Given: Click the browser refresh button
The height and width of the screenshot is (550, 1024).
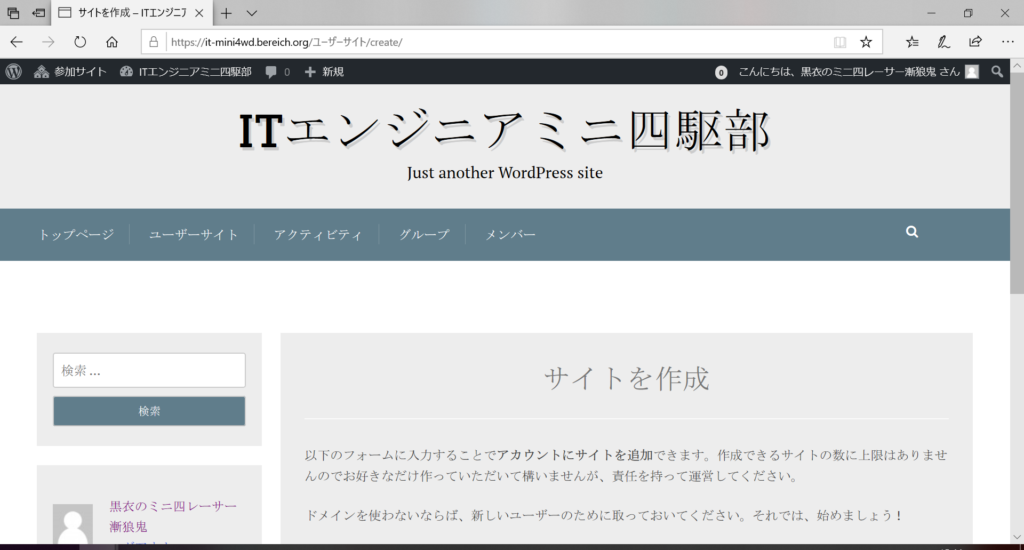Looking at the screenshot, I should 80,42.
